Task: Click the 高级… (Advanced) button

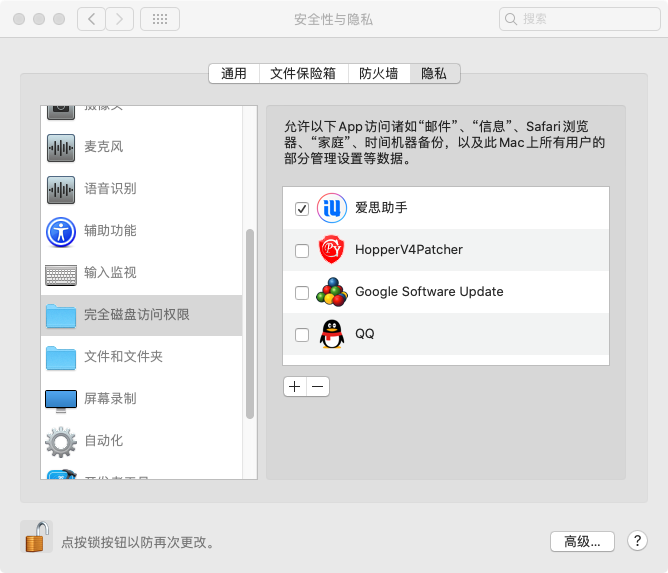Action: (x=582, y=541)
